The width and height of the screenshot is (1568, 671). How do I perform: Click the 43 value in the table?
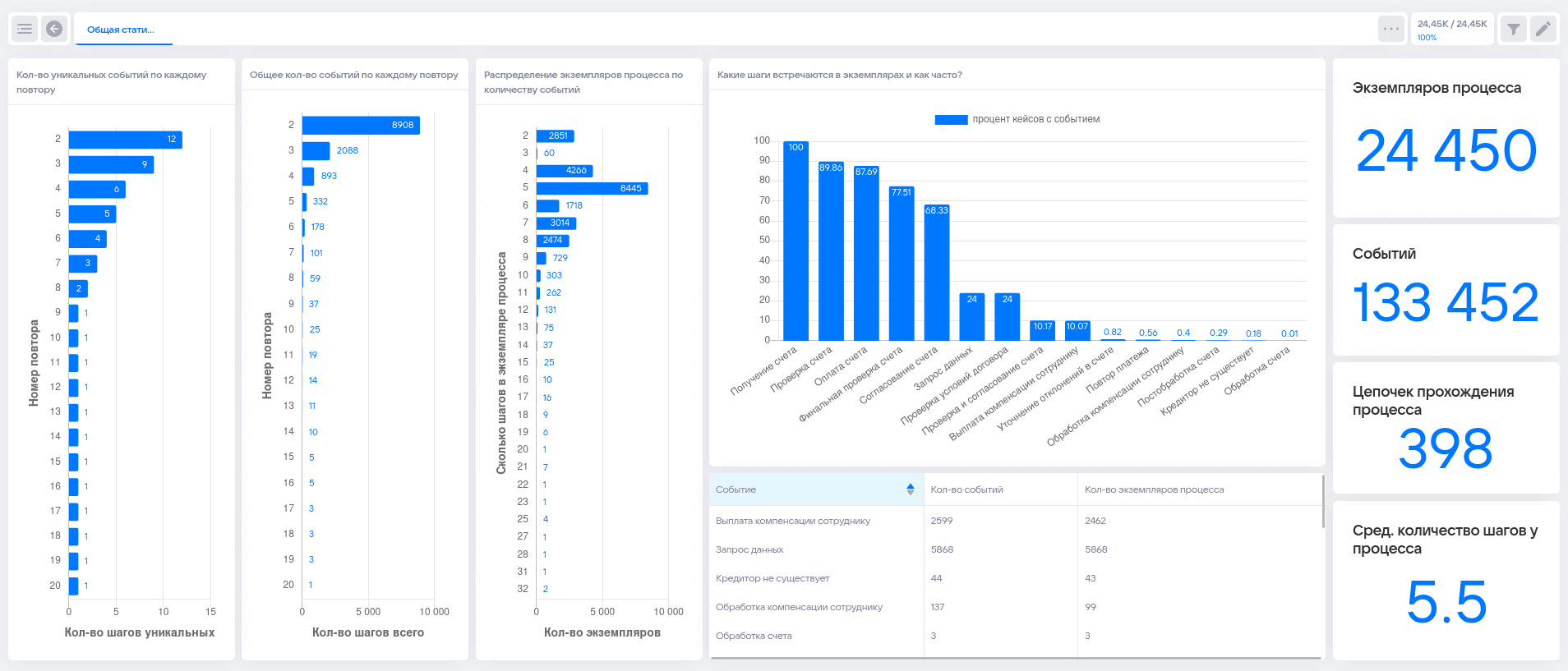(1090, 578)
